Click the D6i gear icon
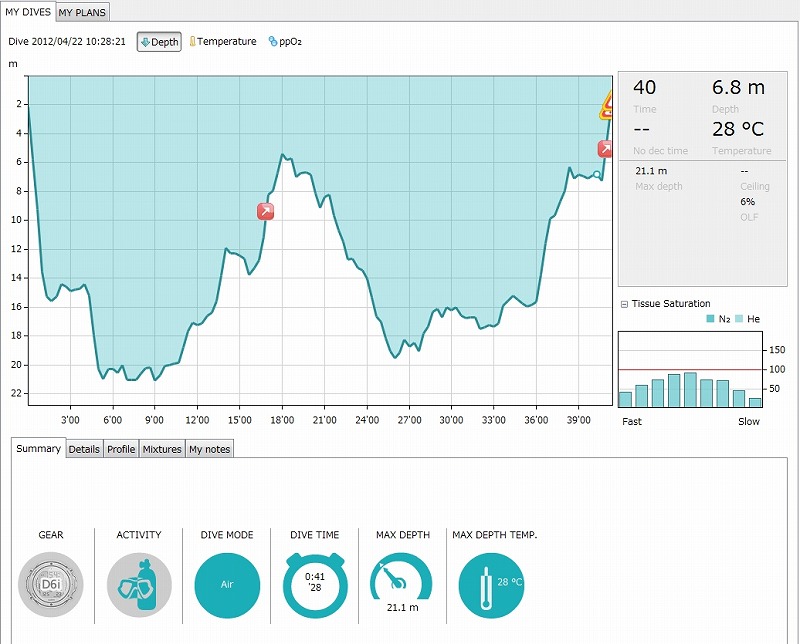Viewport: 800px width, 644px height. point(50,586)
